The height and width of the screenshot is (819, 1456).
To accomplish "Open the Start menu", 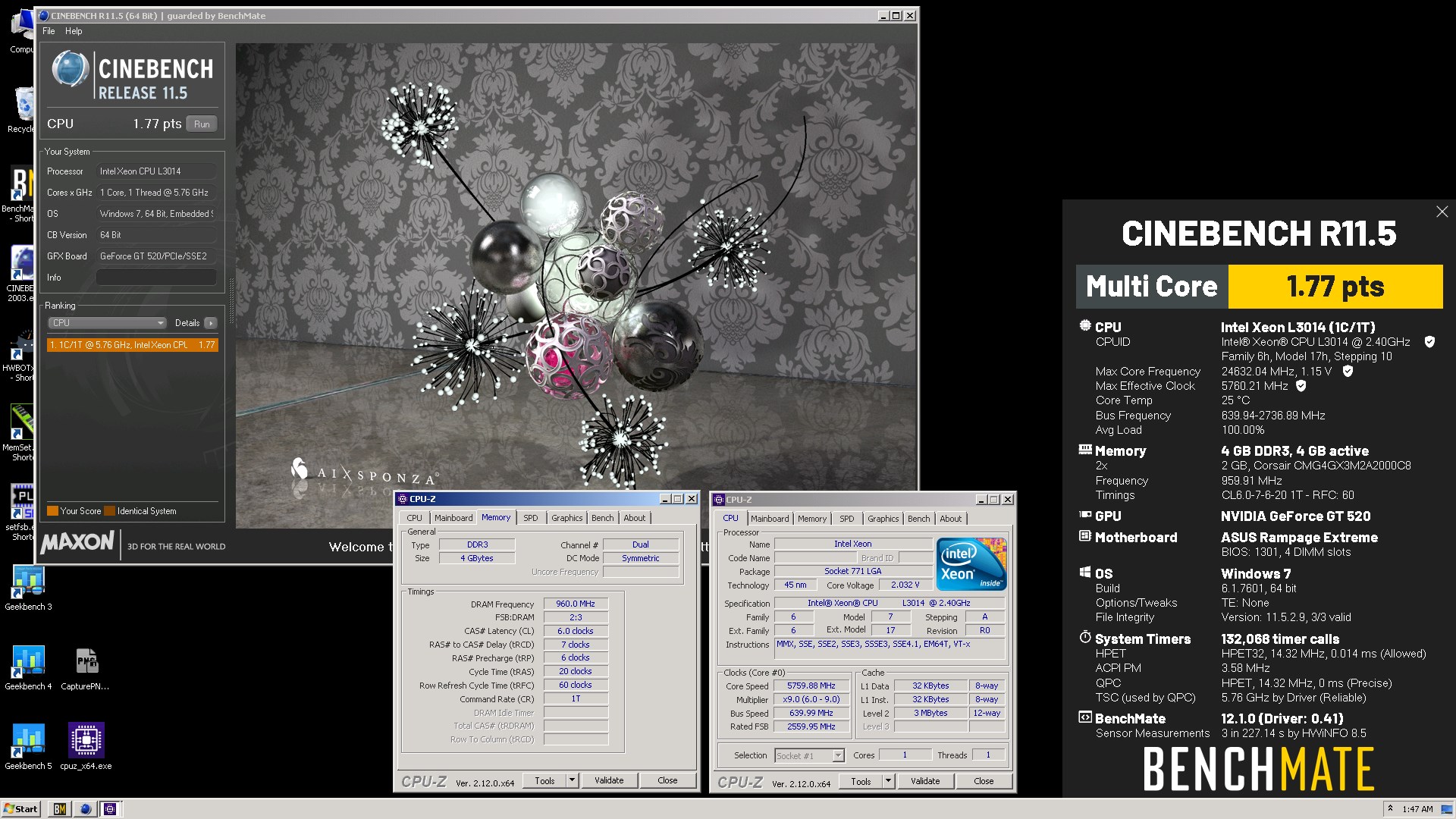I will coord(20,809).
